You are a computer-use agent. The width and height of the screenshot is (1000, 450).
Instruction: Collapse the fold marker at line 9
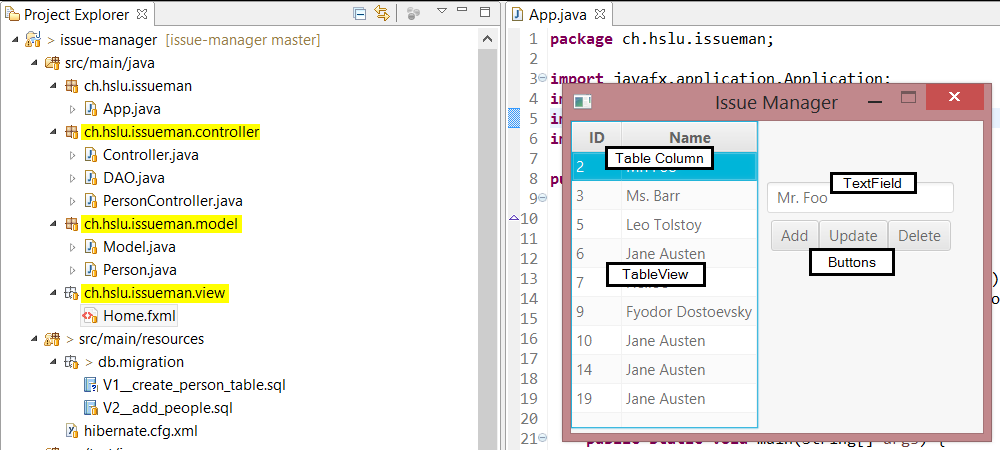[542, 198]
